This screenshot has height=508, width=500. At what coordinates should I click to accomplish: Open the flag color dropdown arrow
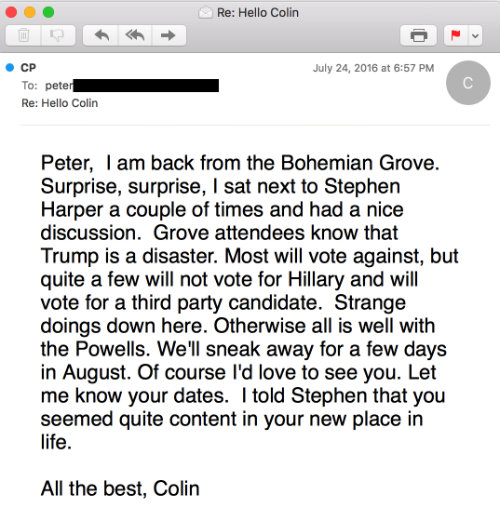coord(475,35)
